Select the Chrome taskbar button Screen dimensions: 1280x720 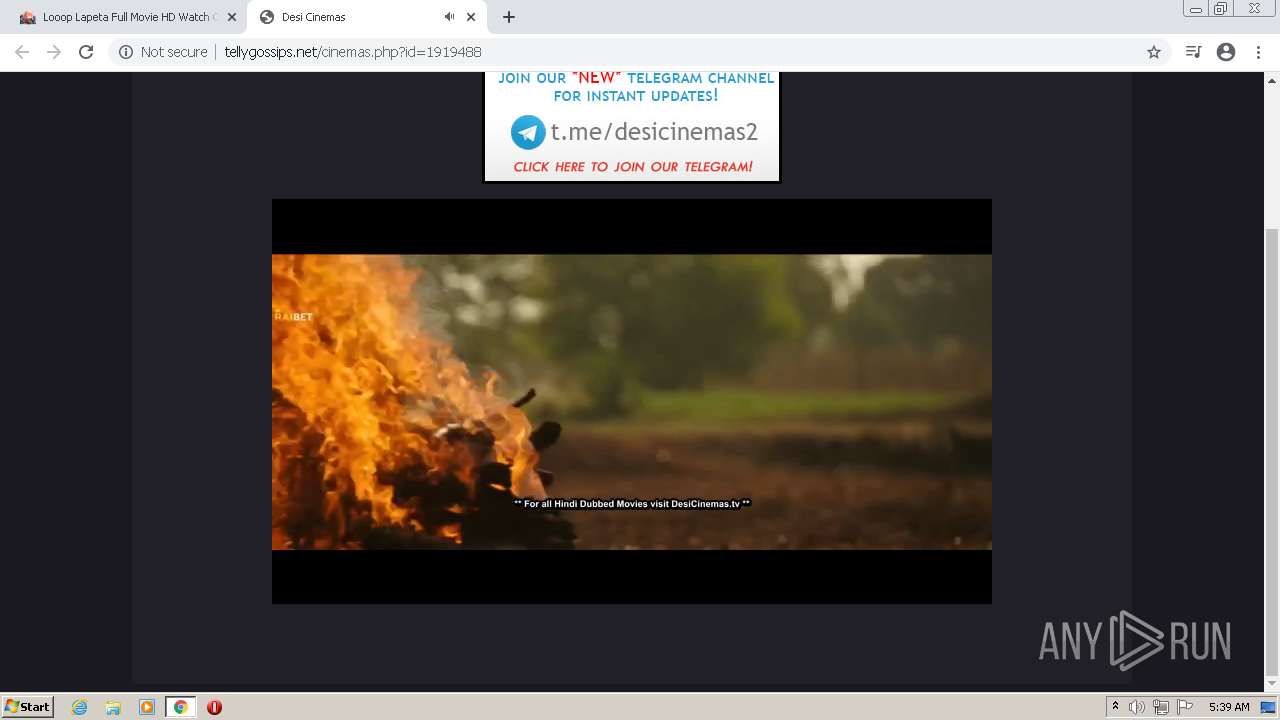(x=181, y=707)
